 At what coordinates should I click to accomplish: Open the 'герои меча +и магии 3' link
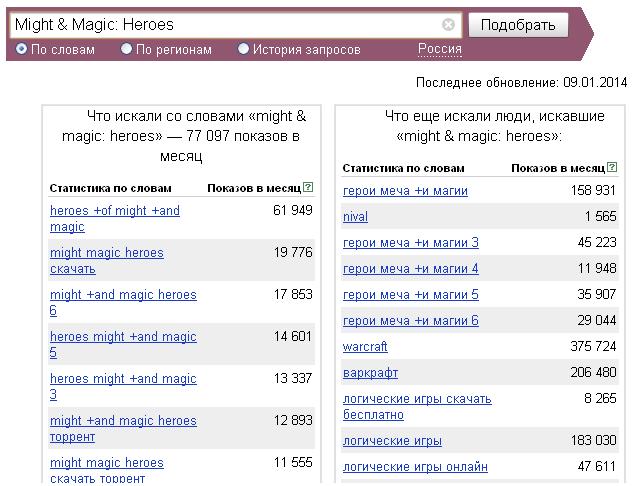point(411,243)
